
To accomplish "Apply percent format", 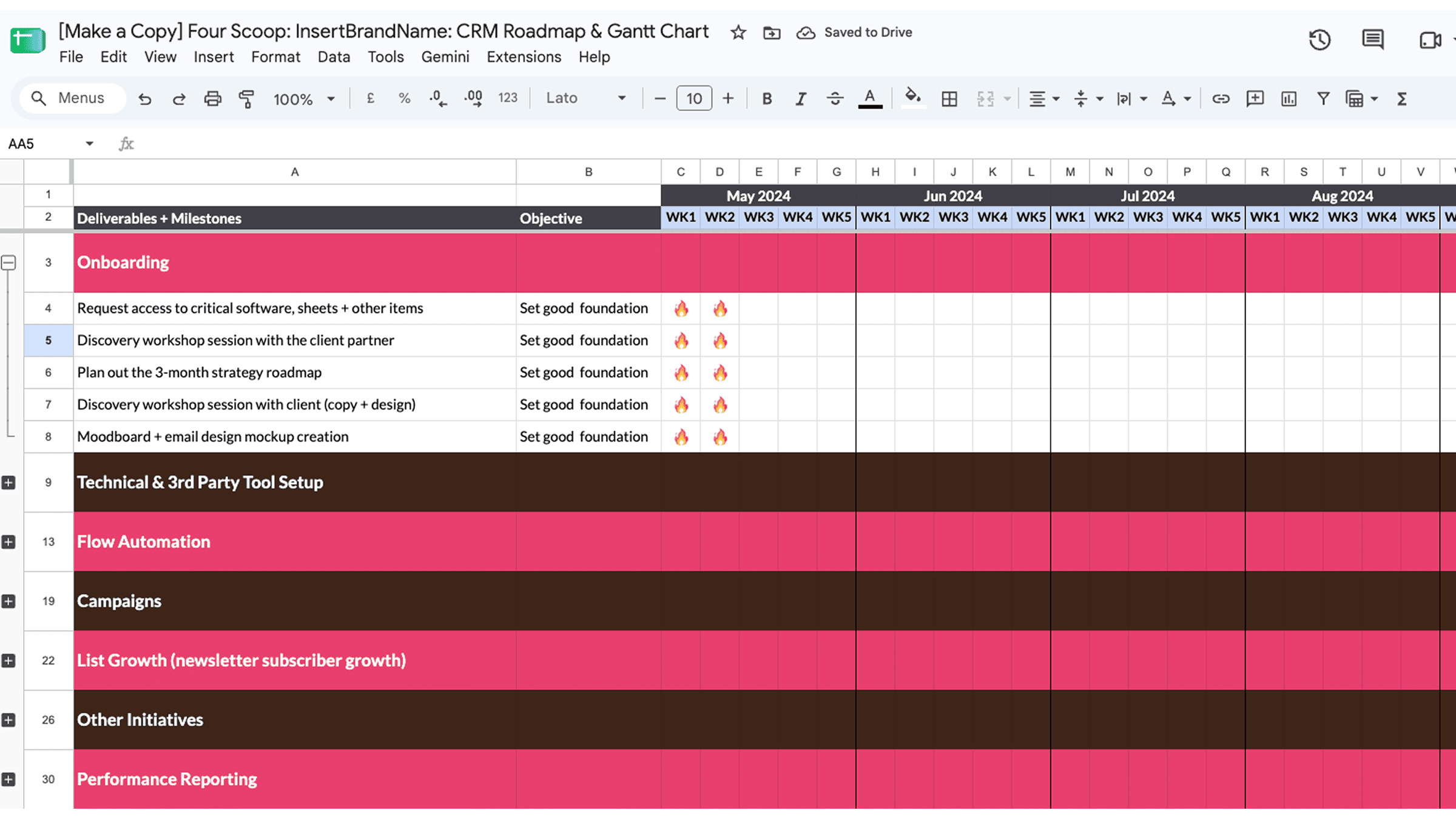I will point(404,98).
